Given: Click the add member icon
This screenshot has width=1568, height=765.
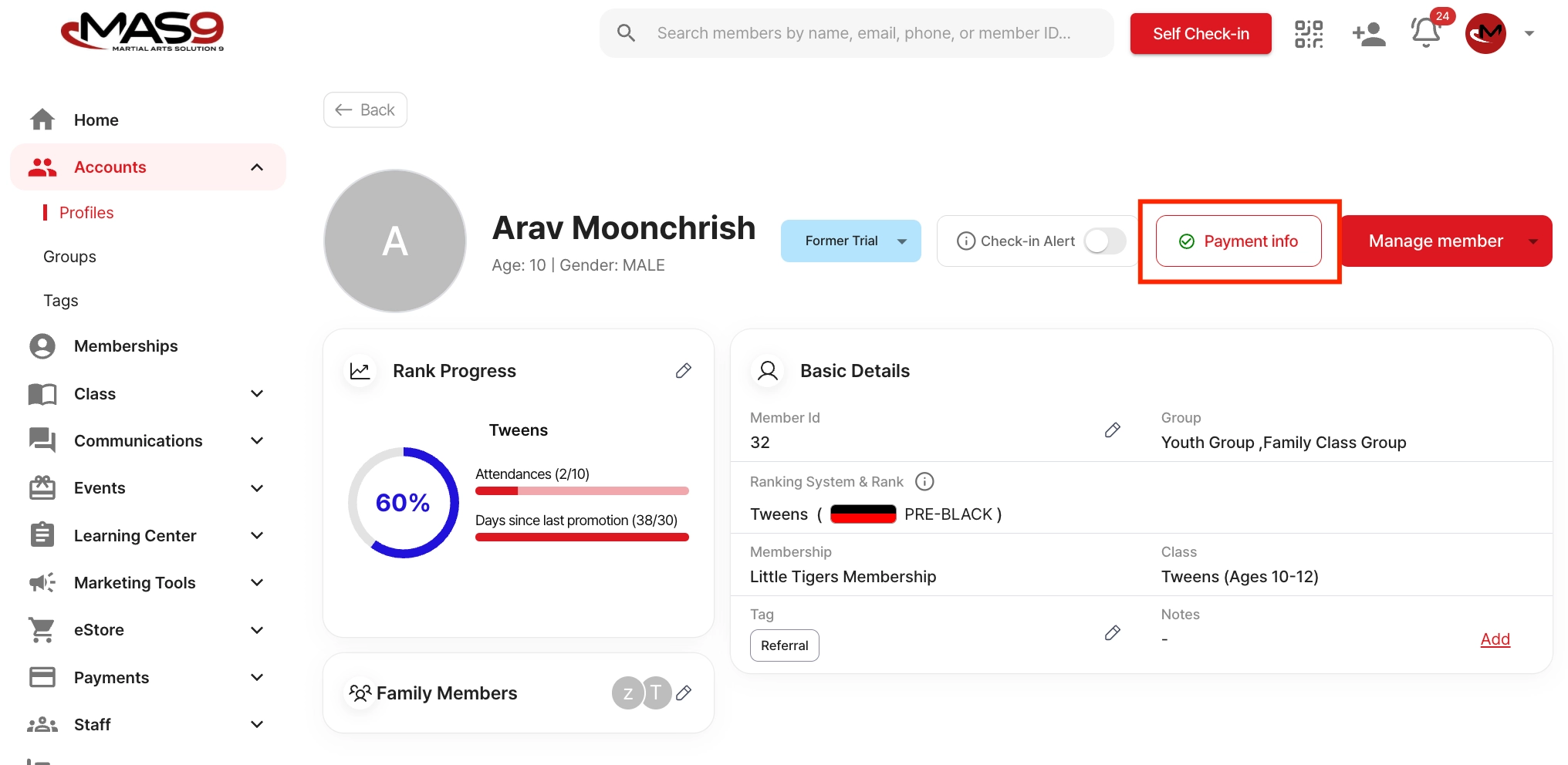Looking at the screenshot, I should 1369,34.
